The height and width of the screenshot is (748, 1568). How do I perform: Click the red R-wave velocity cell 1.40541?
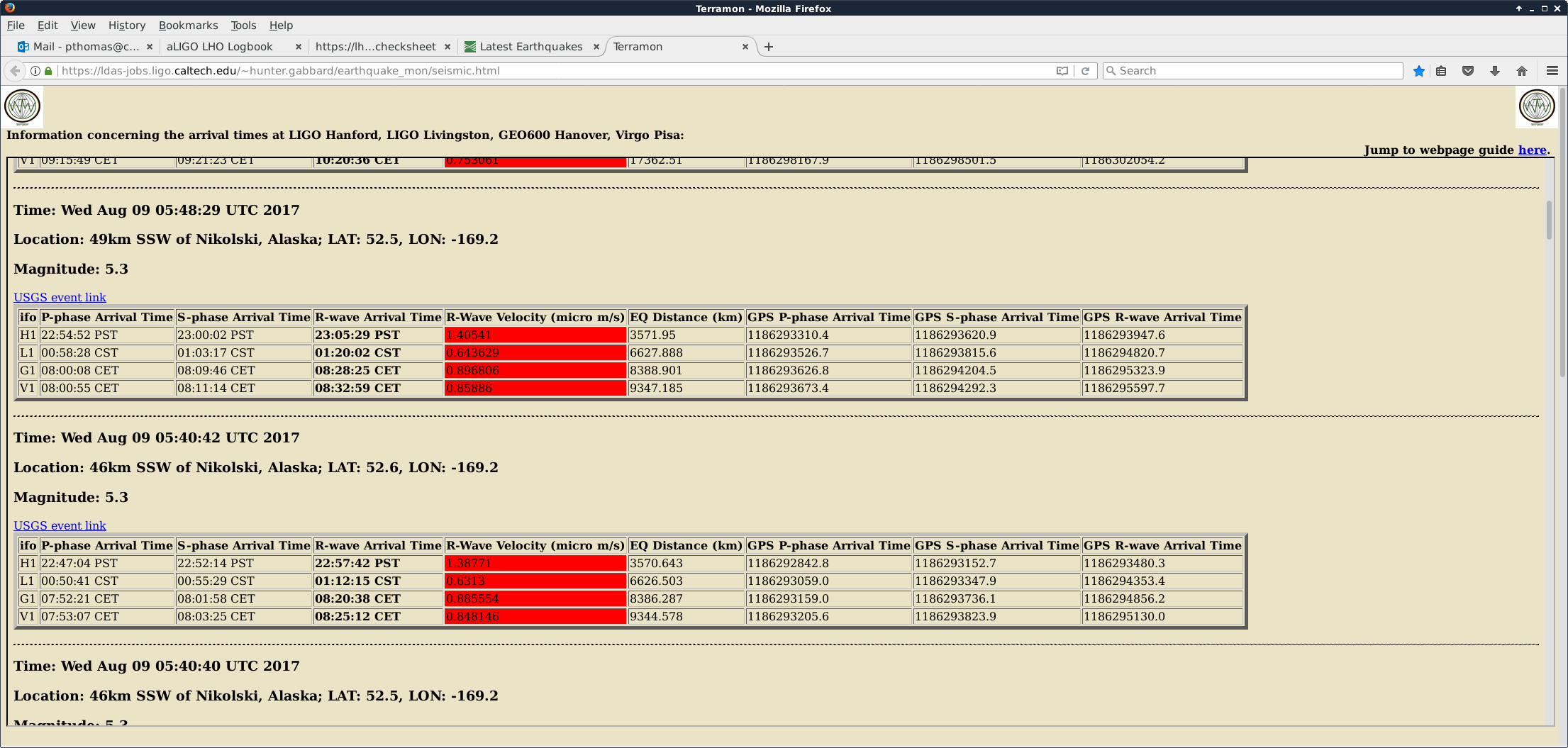coord(535,335)
